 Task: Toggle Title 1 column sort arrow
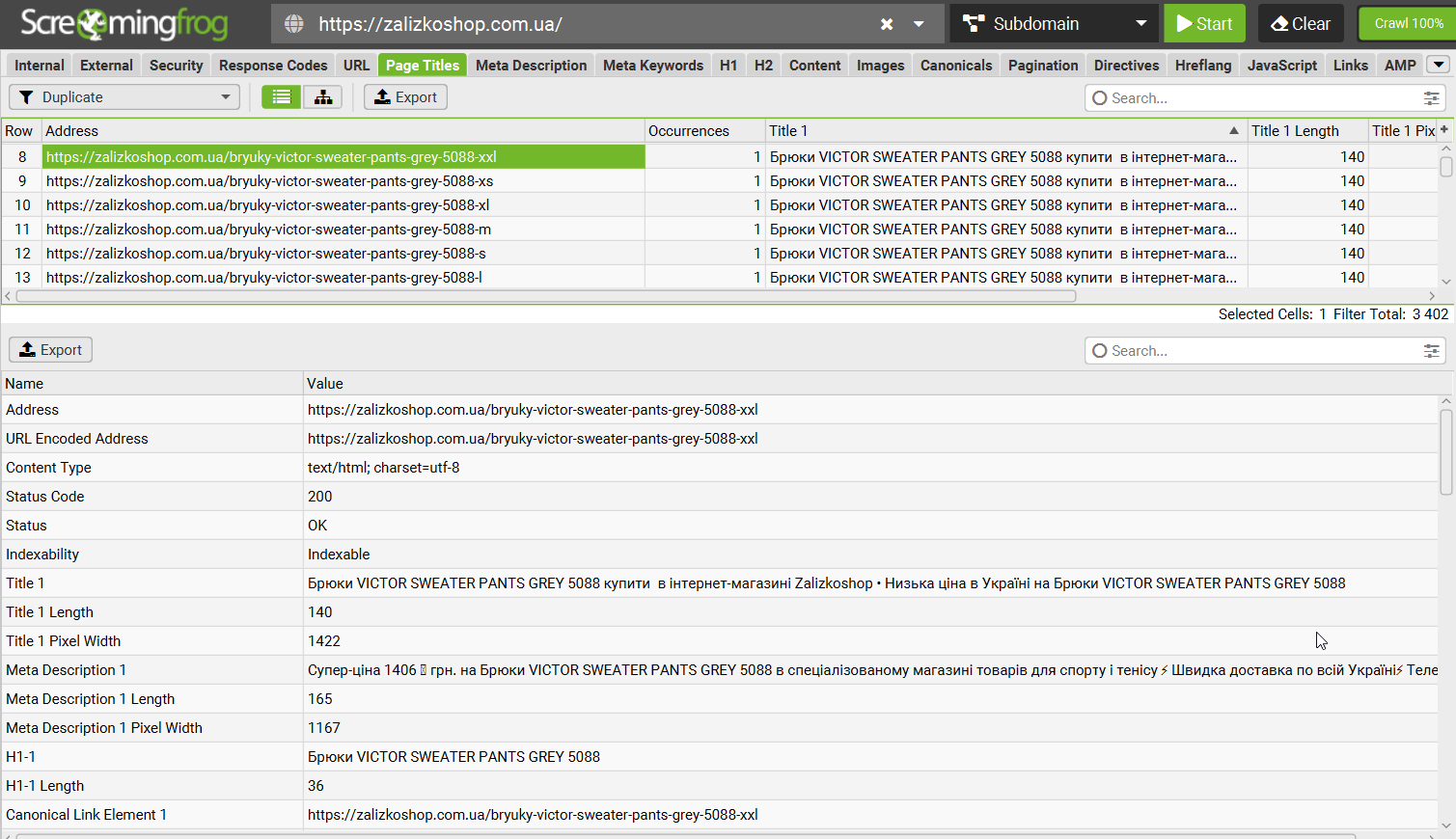(x=1234, y=130)
